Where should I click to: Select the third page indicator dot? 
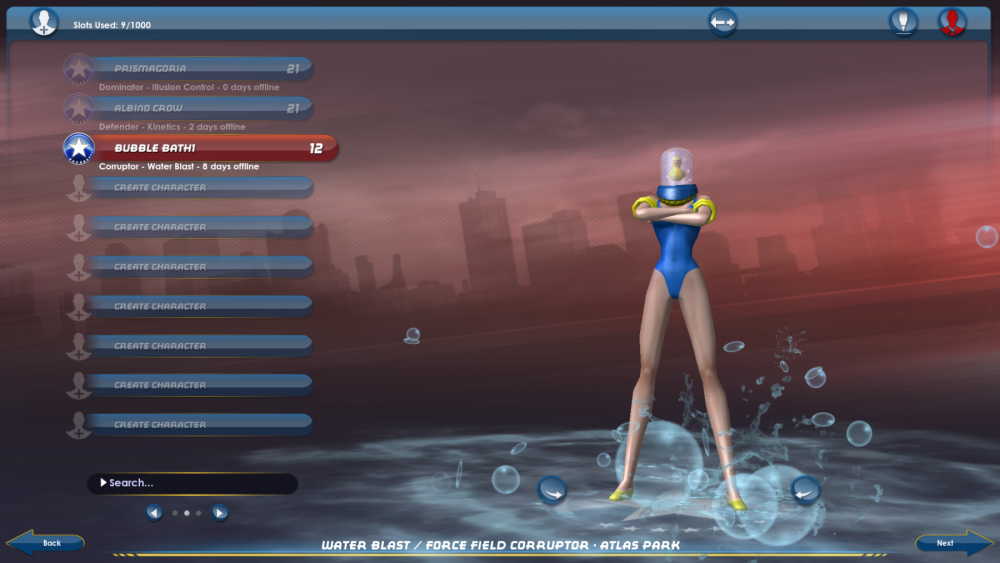(198, 513)
